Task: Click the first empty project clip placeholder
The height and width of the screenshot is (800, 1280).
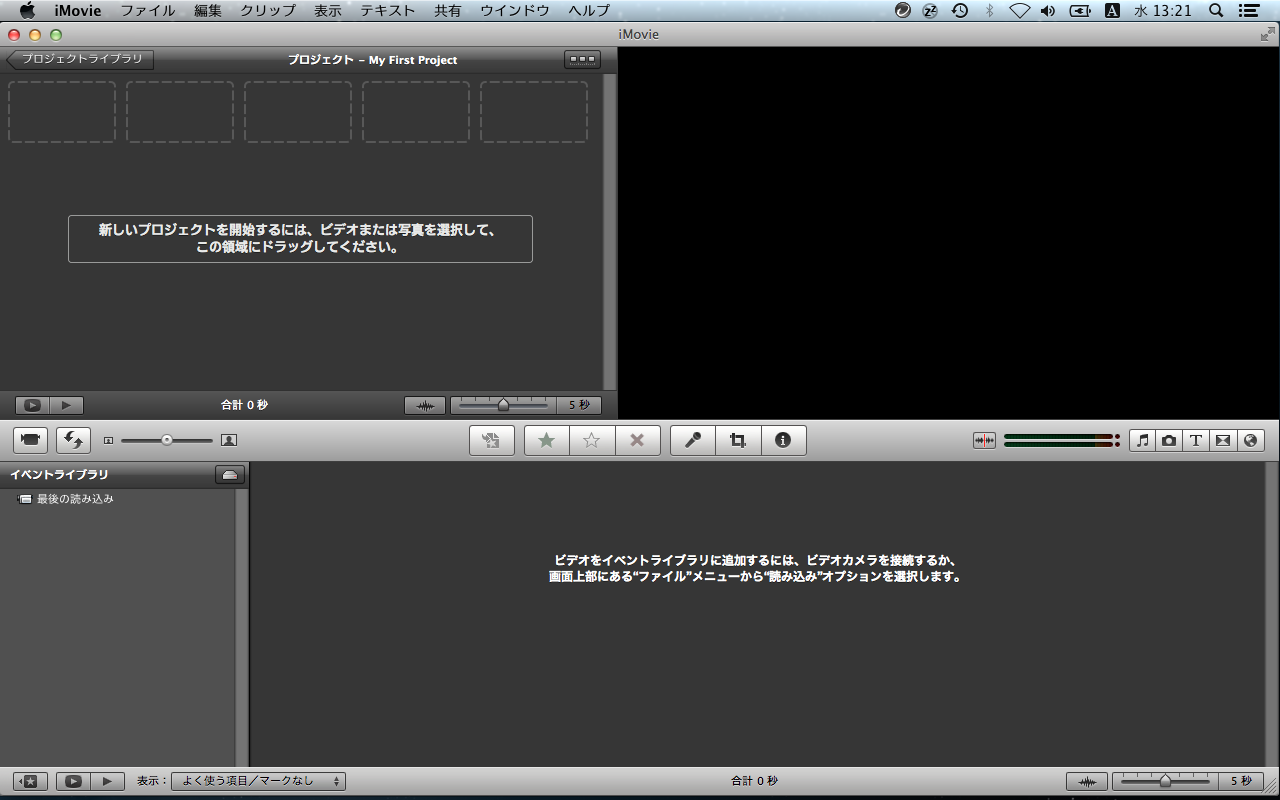Action: (x=62, y=112)
